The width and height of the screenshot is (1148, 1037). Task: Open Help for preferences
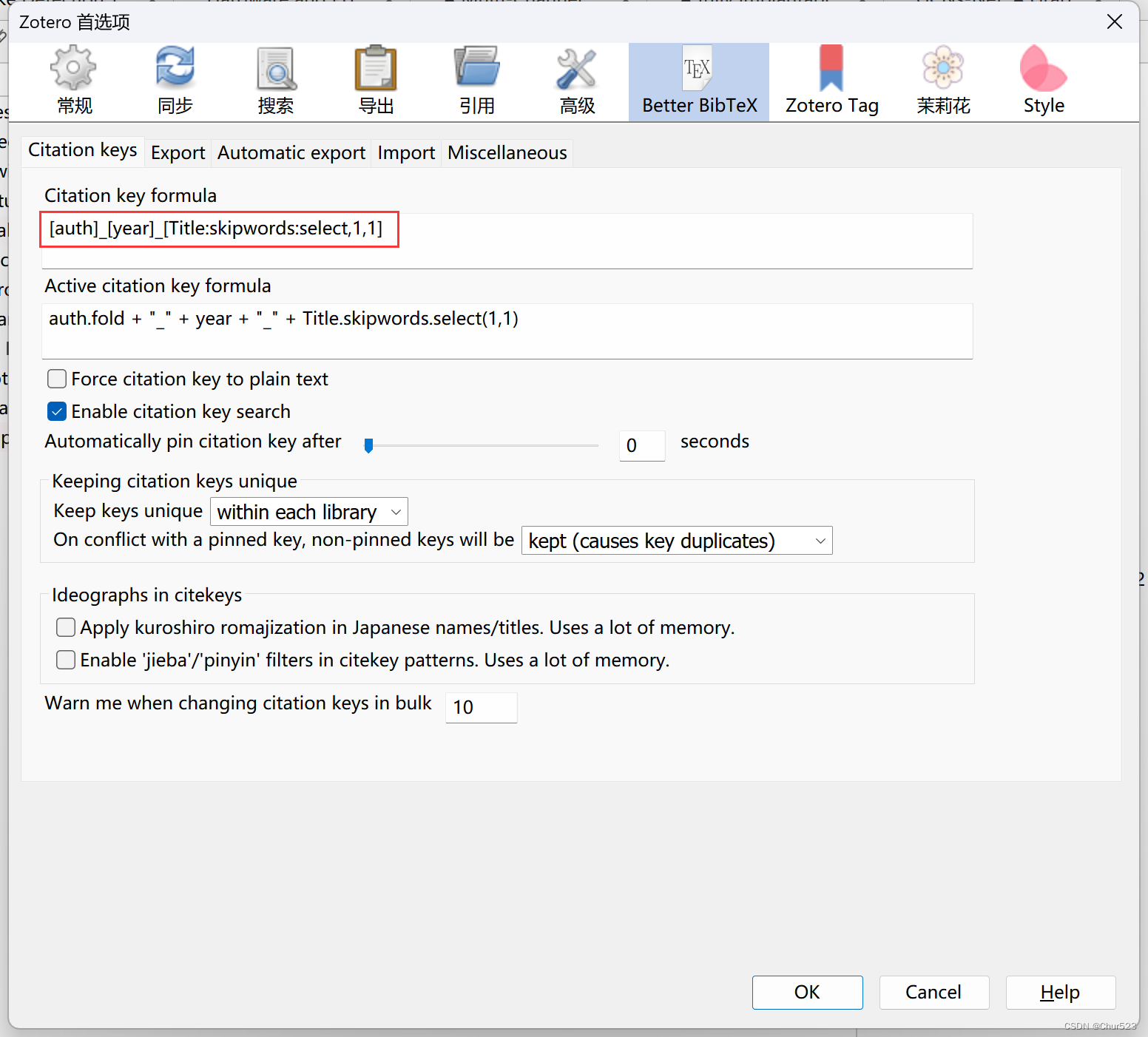coord(1060,992)
